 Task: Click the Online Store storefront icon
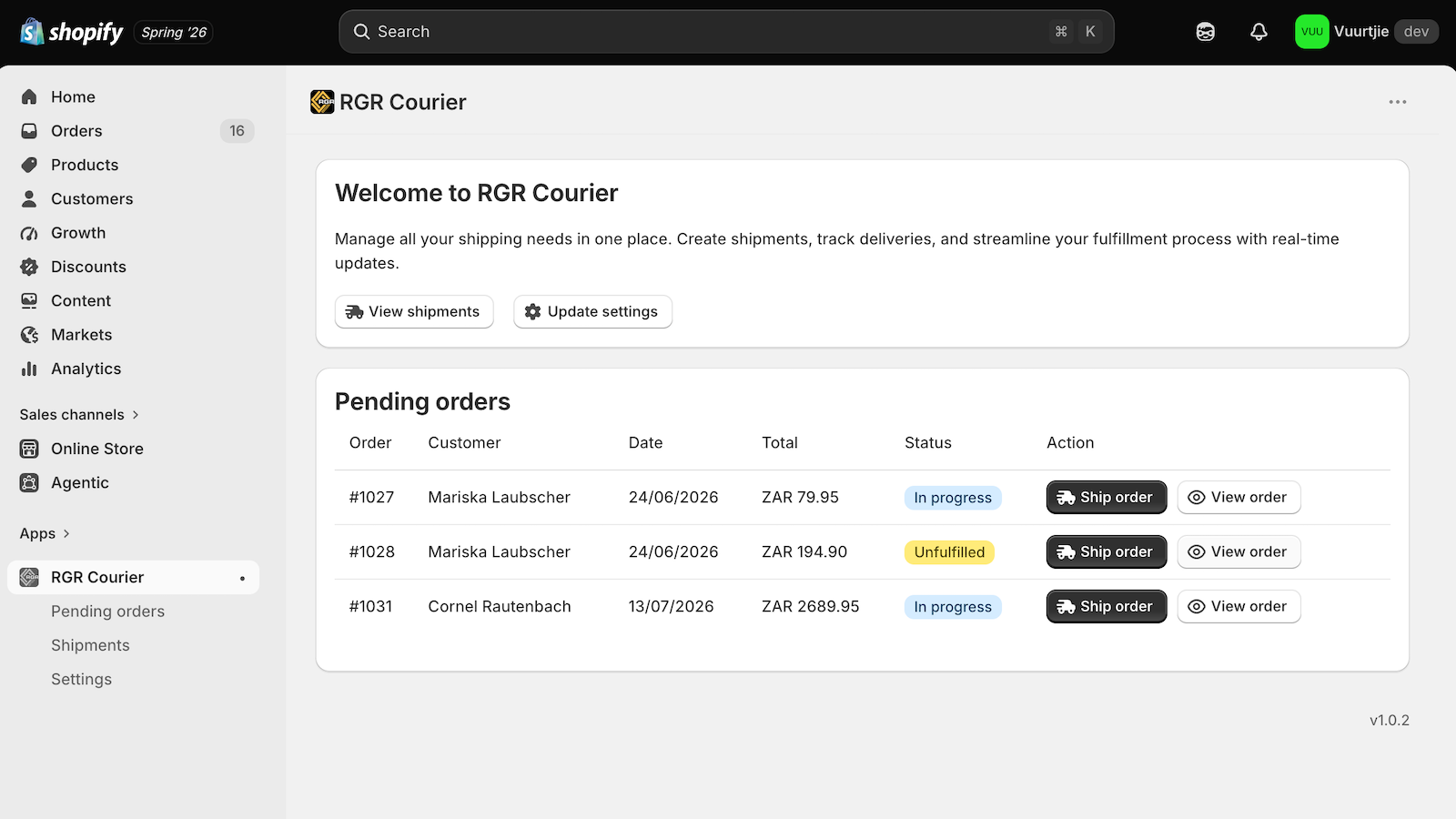click(x=29, y=449)
